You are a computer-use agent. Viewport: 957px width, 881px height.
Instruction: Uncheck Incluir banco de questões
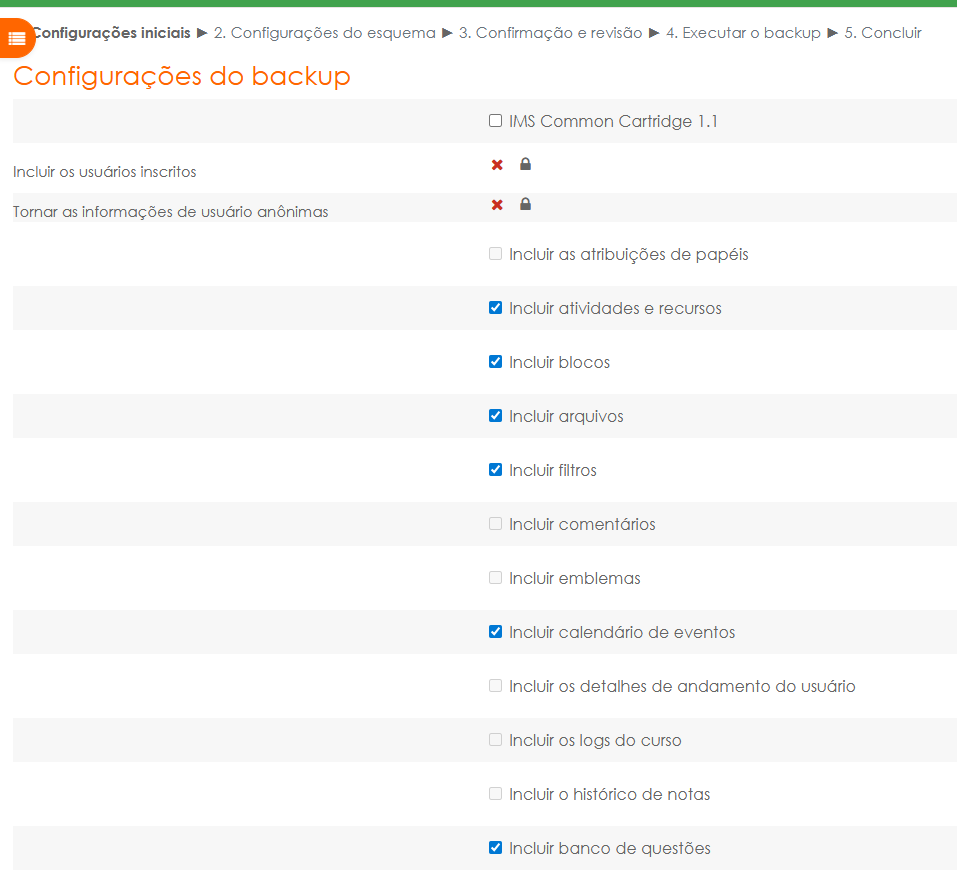pyautogui.click(x=495, y=848)
